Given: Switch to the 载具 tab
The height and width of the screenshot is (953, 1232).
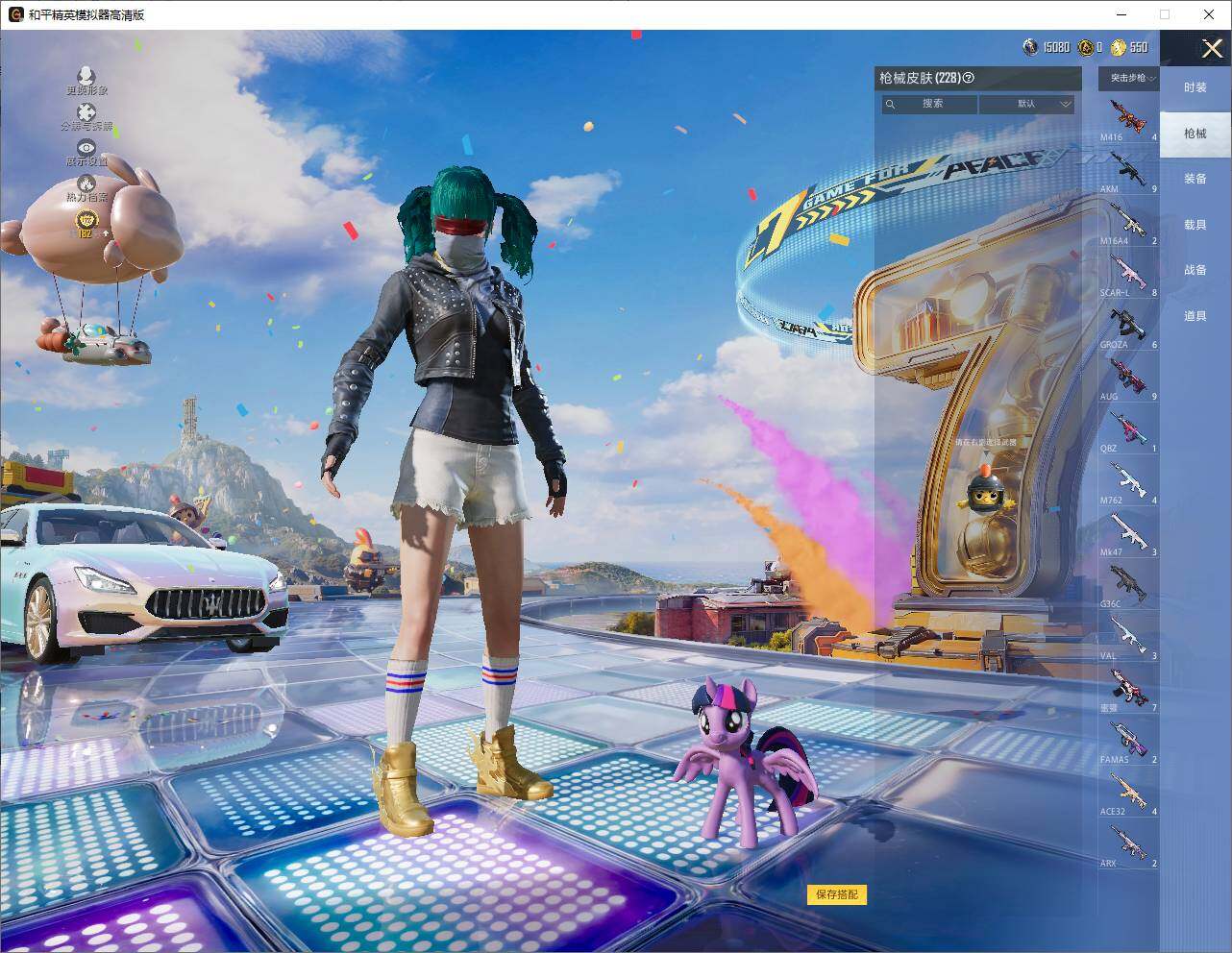Looking at the screenshot, I should (1195, 225).
